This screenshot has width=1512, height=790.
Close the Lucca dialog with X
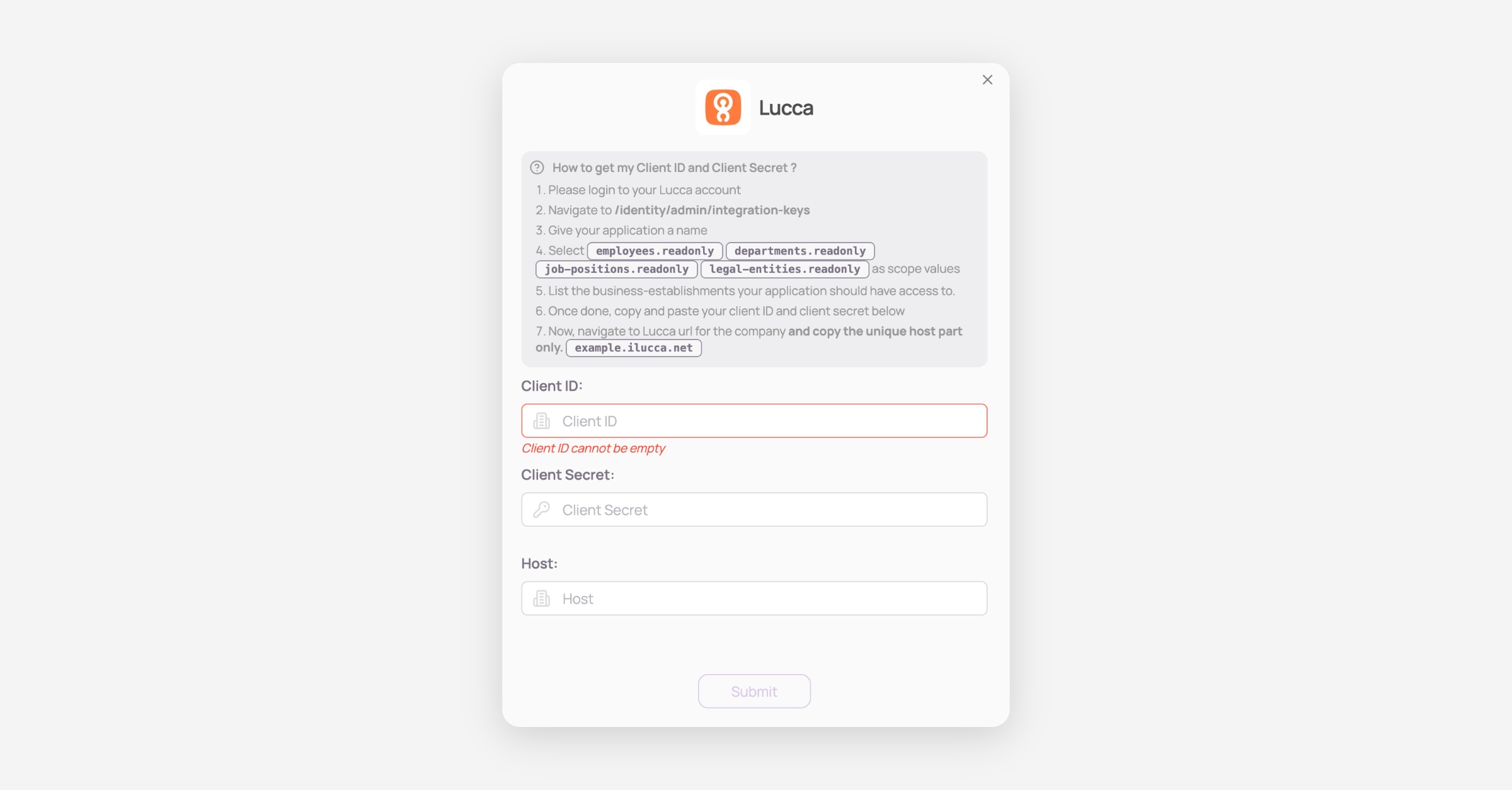(x=987, y=80)
